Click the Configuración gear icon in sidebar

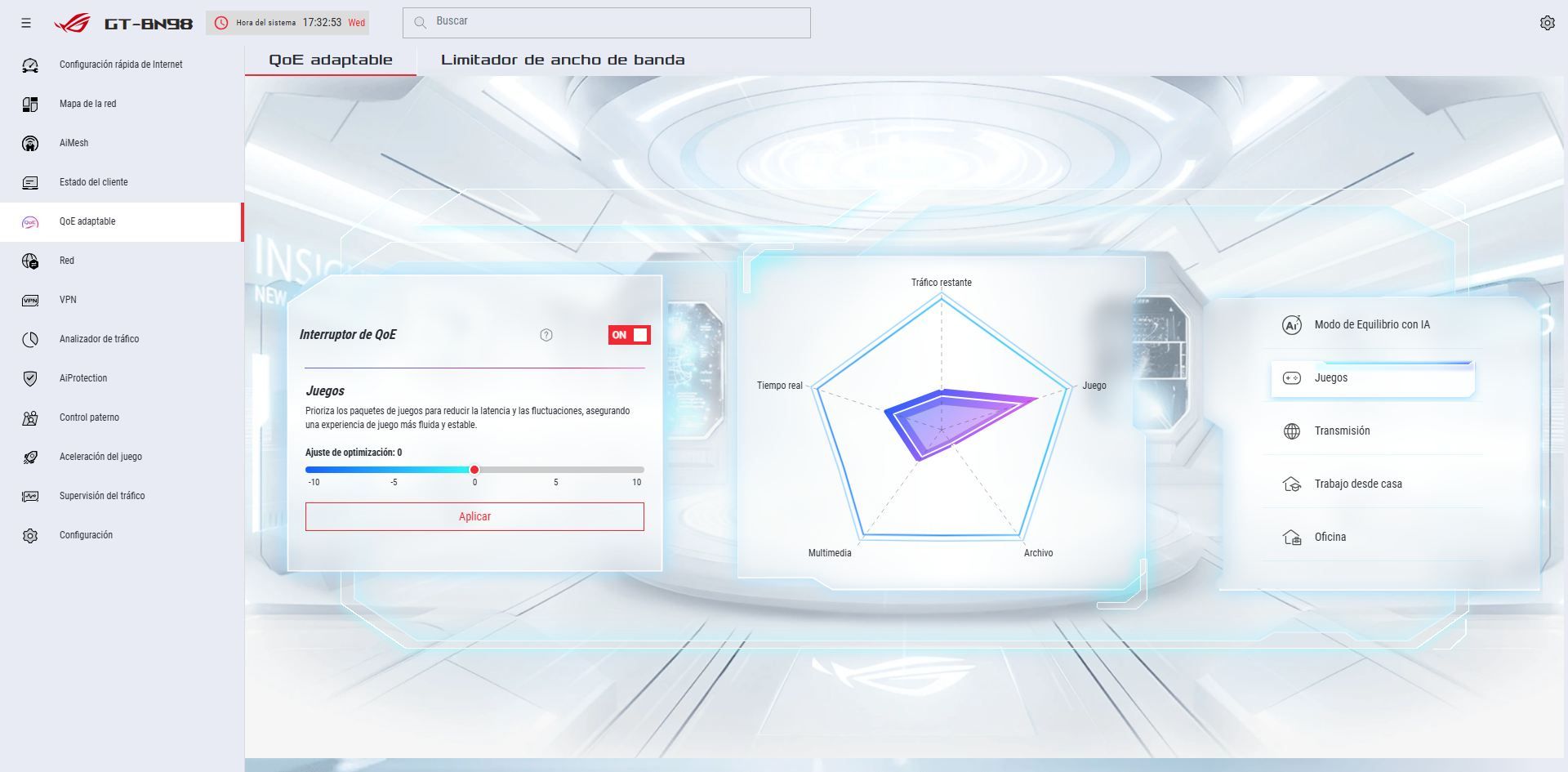(x=30, y=535)
